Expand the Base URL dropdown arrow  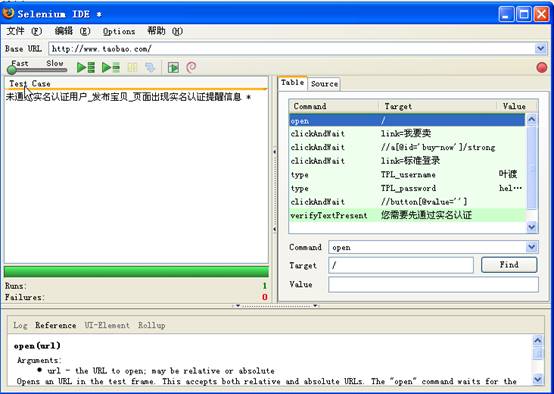(540, 48)
